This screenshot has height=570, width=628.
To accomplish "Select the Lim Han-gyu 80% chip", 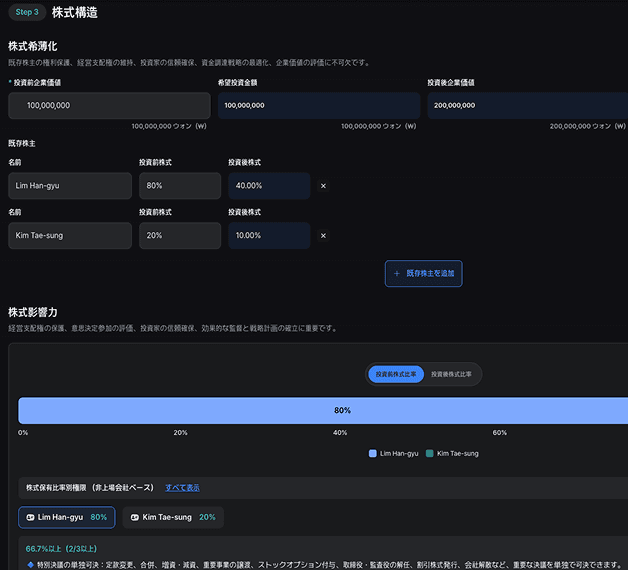I will coord(67,517).
